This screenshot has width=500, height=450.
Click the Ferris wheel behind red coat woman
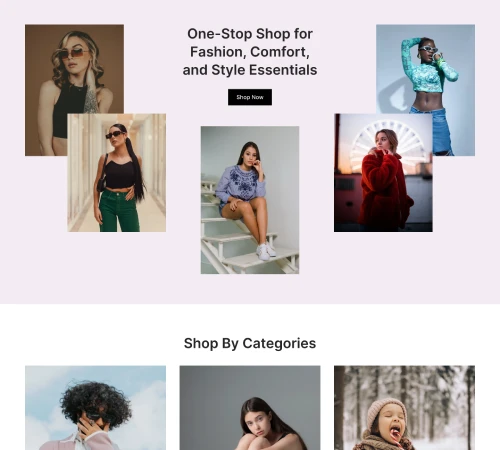coord(387,142)
